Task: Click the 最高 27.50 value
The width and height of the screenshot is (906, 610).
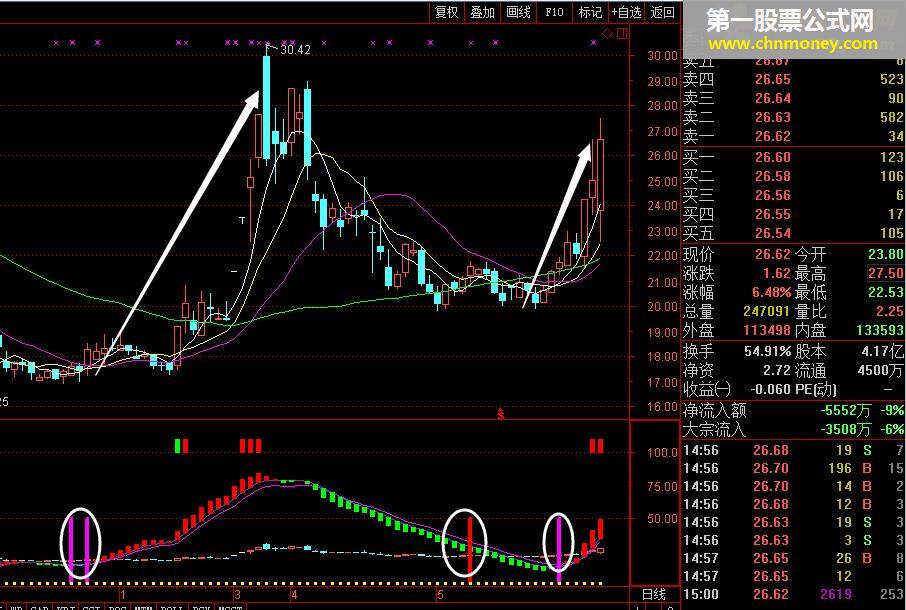Action: [x=886, y=273]
